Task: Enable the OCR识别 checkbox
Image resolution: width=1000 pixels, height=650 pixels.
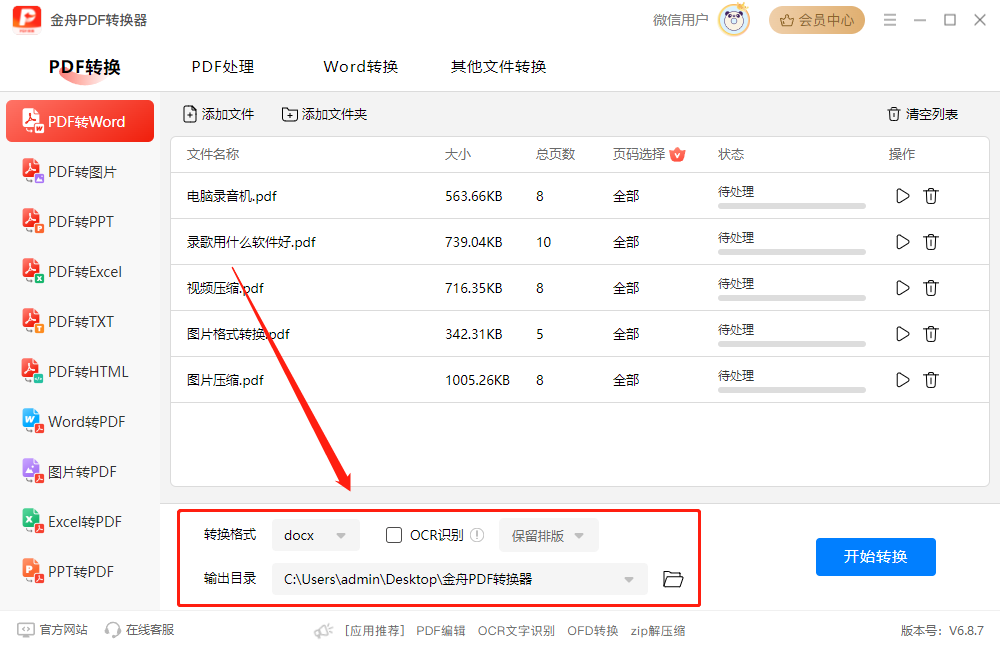Action: click(x=394, y=535)
